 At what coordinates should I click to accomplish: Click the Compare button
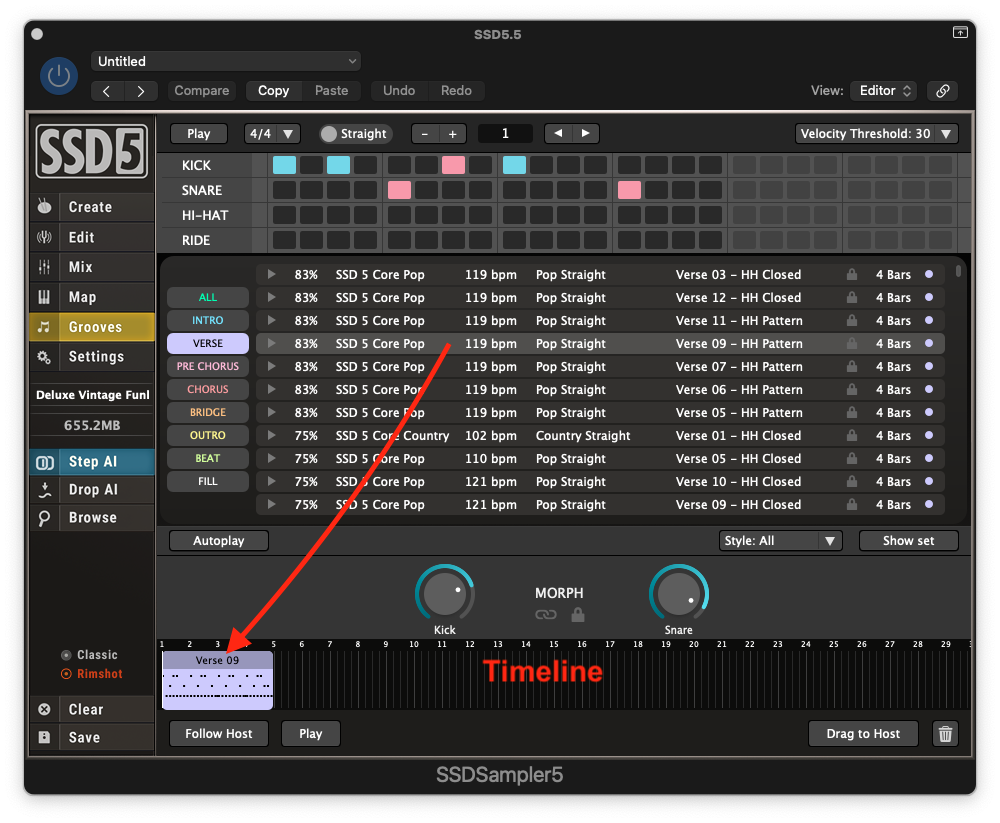[x=202, y=91]
